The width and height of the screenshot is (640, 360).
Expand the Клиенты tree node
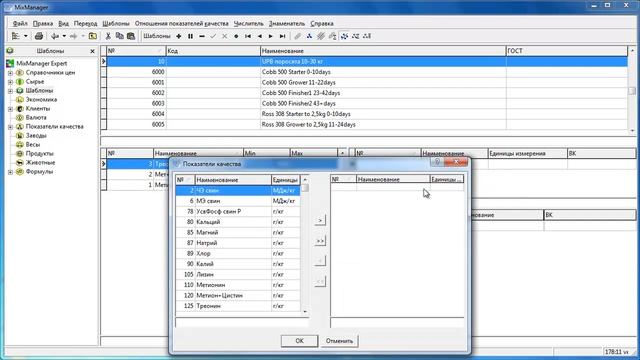pos(10,109)
